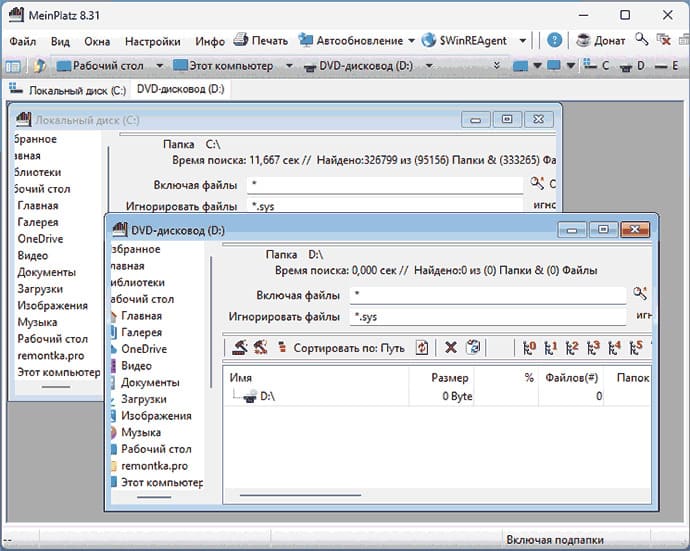
Task: Expand the Рабочий стол dropdown arrow
Action: pos(159,66)
